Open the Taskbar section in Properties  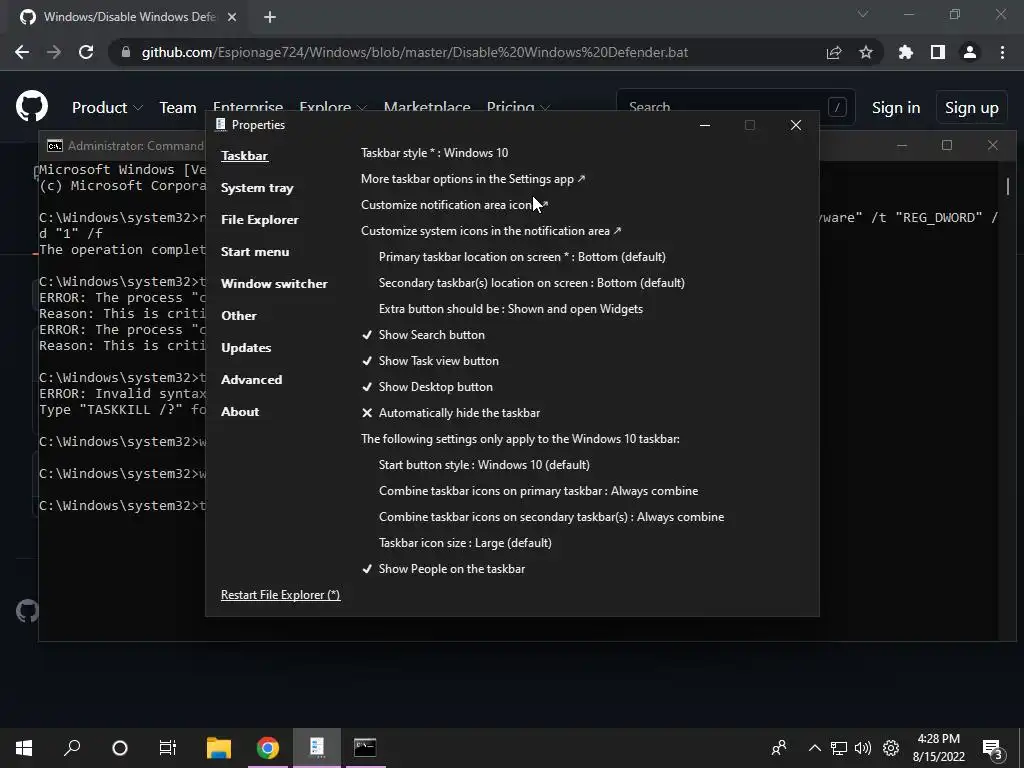[244, 155]
